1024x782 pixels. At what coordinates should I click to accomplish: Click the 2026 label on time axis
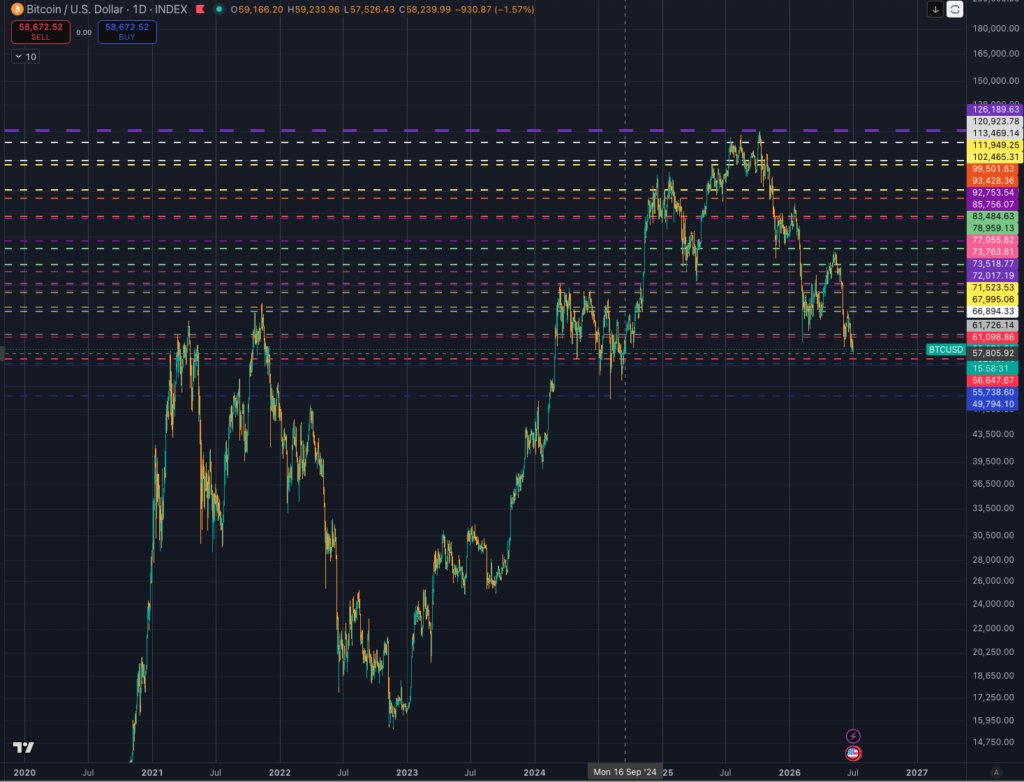pyautogui.click(x=790, y=772)
